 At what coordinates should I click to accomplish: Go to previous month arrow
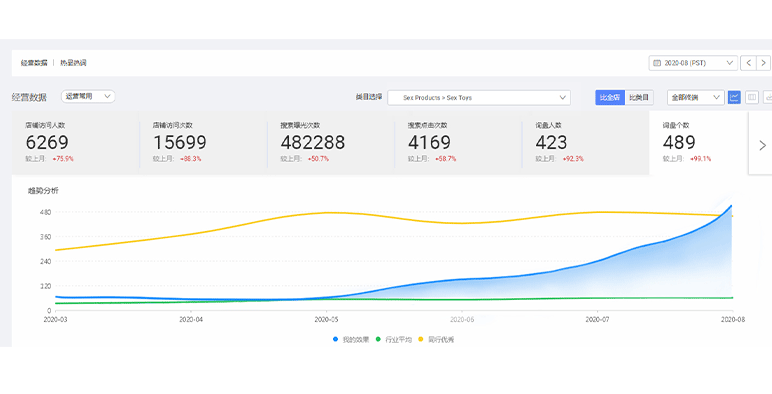[x=748, y=63]
